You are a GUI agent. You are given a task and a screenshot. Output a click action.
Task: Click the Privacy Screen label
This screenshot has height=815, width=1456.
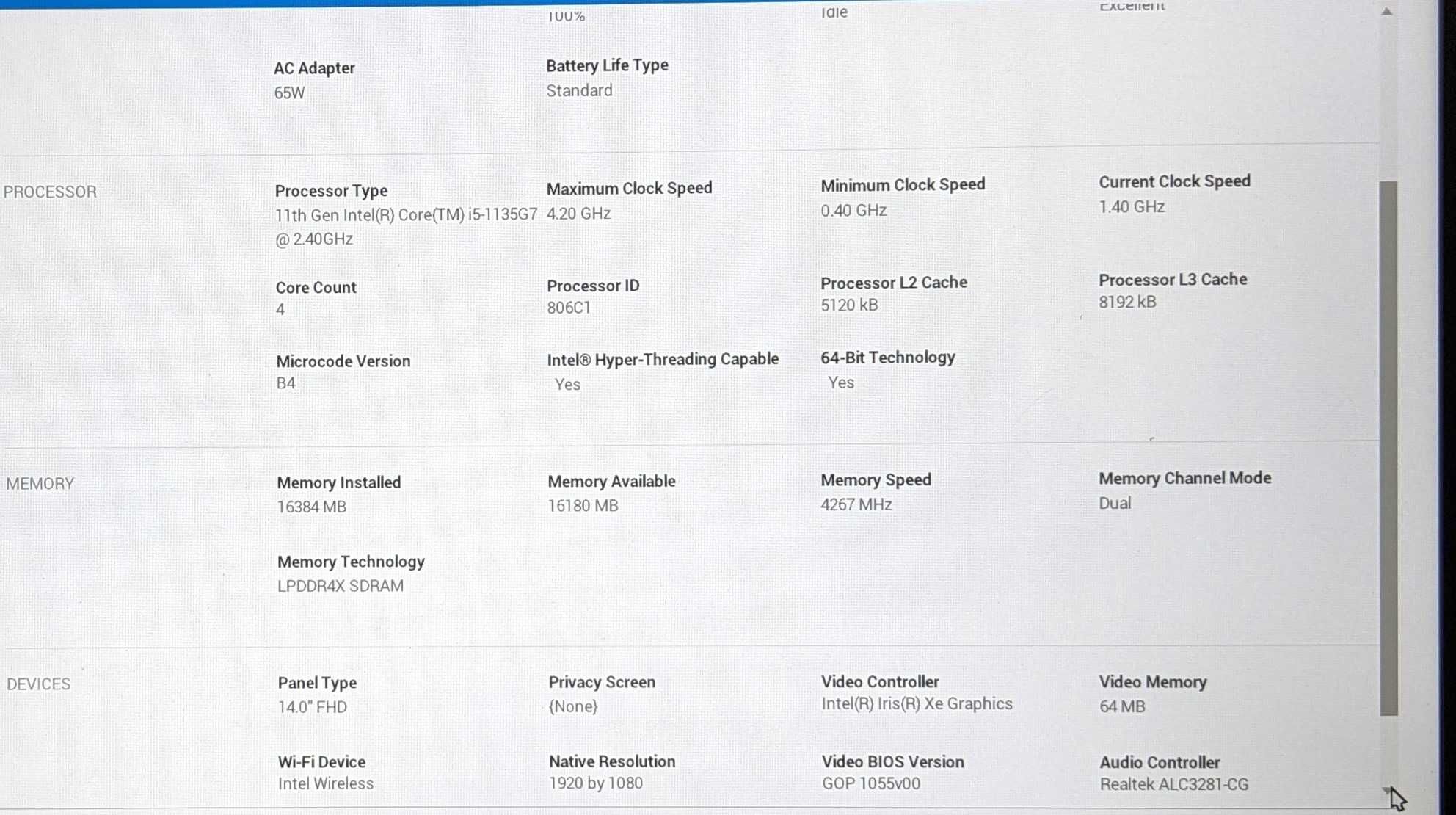coord(602,682)
